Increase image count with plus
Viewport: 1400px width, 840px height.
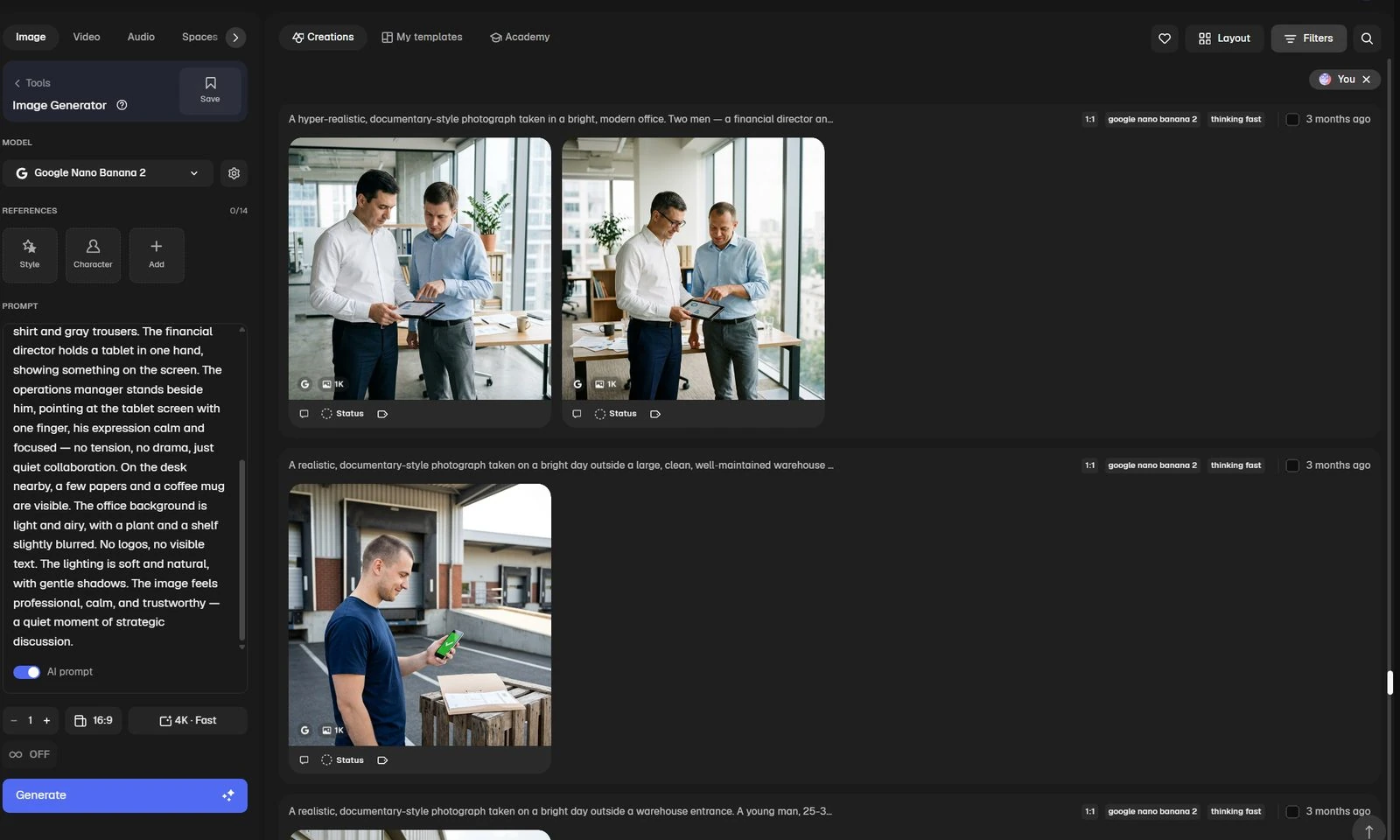46,721
